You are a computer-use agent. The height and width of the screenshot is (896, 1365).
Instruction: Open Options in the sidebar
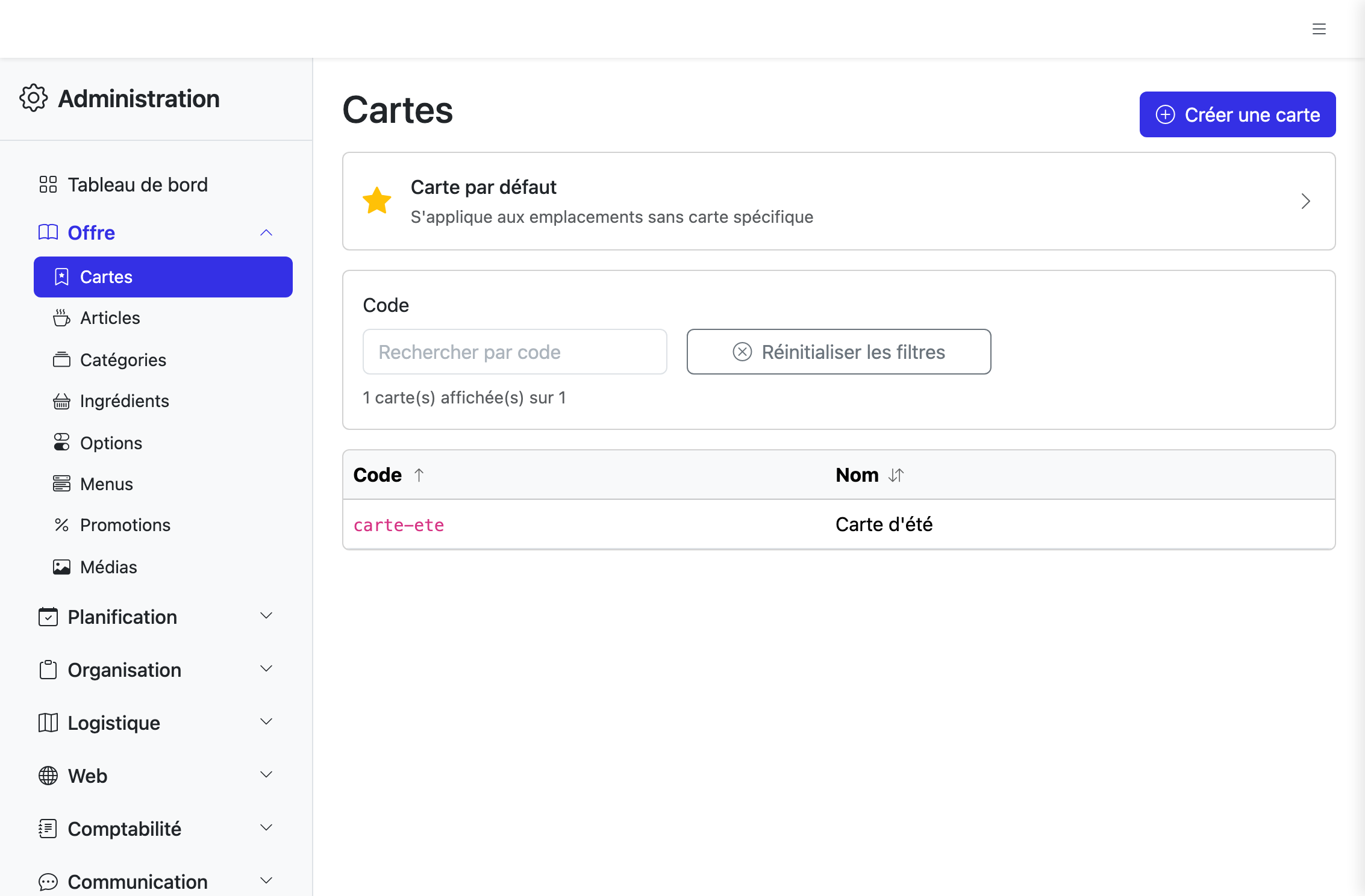click(163, 443)
